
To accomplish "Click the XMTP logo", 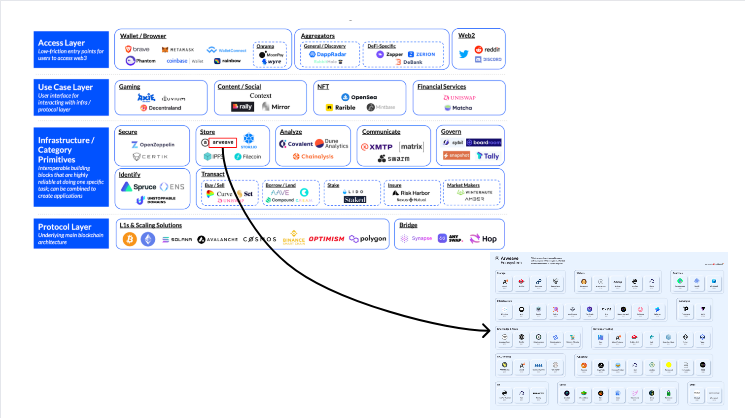I will pyautogui.click(x=377, y=147).
